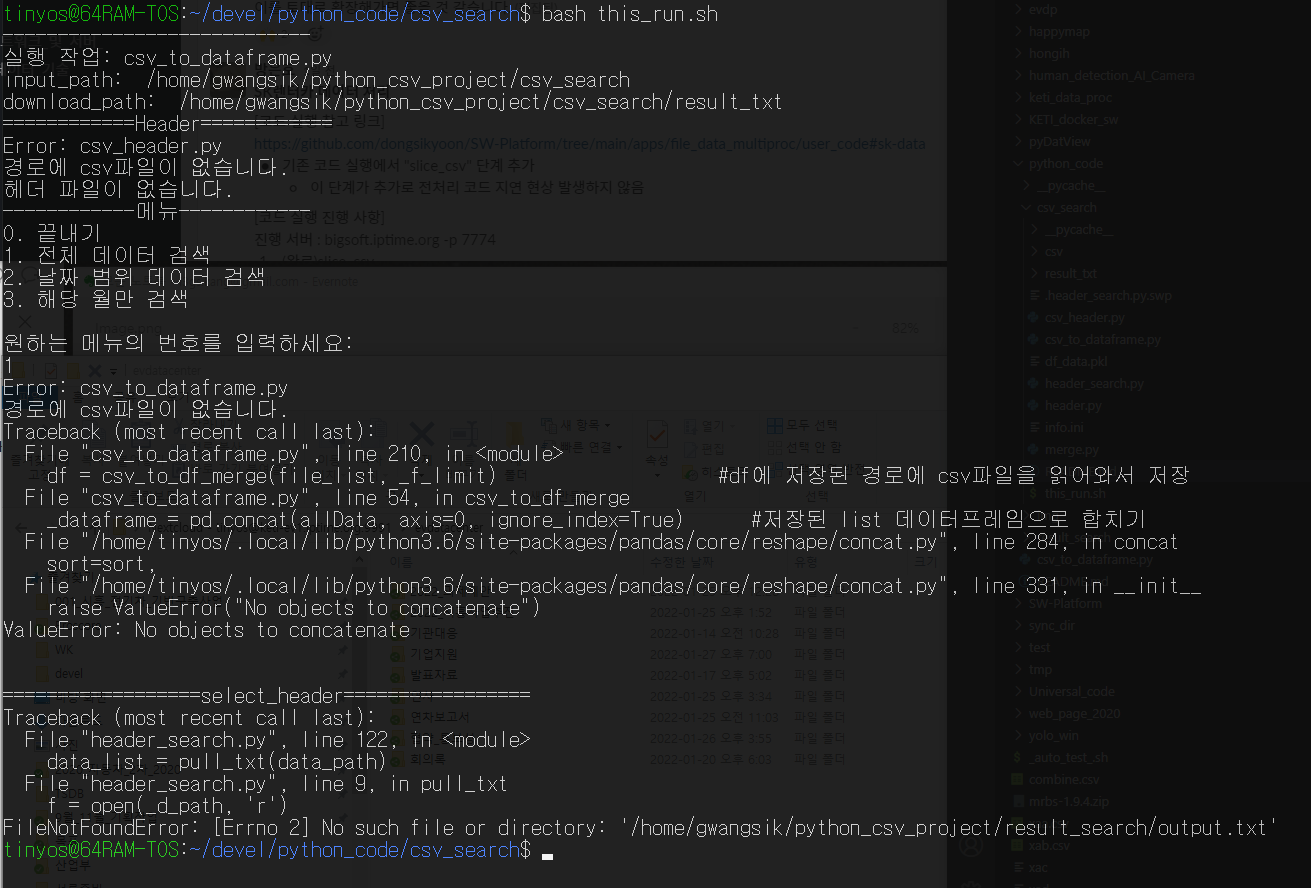The width and height of the screenshot is (1311, 888).
Task: Click 'Error: csv_header.py' terminal line
Action: click(113, 146)
